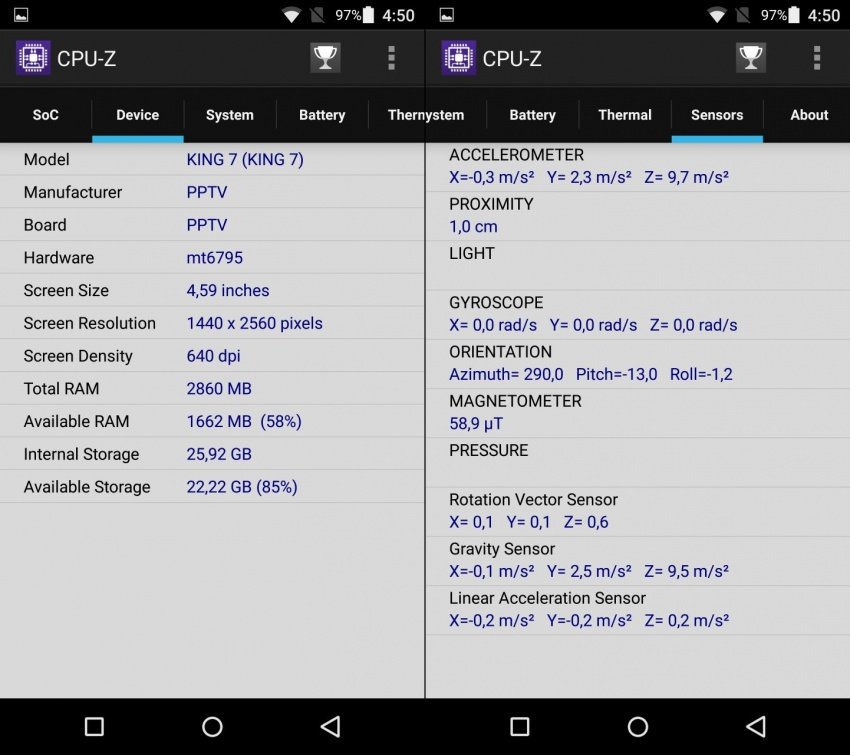Select the Sensors tab

point(717,115)
